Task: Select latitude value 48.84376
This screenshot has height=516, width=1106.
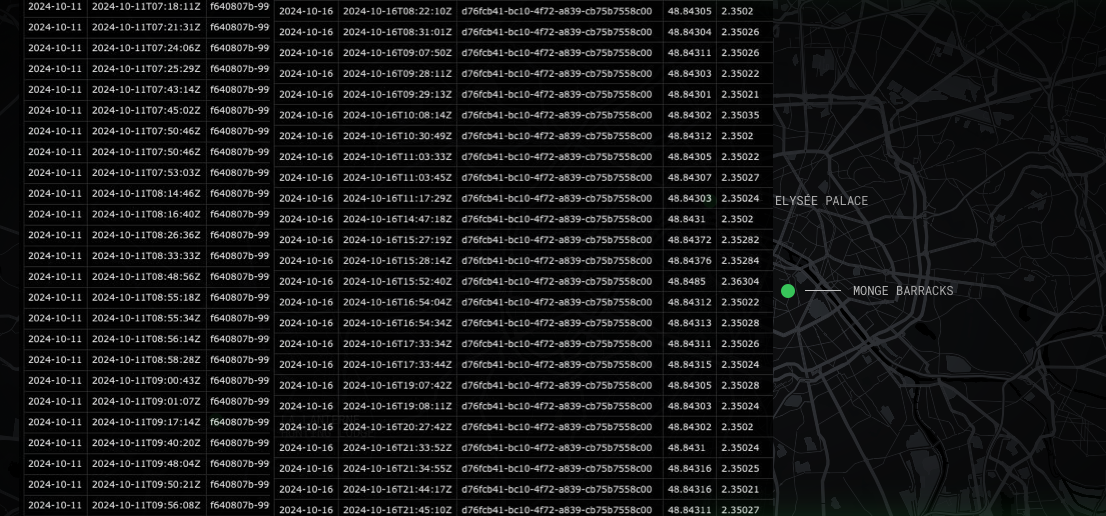Action: (x=689, y=261)
